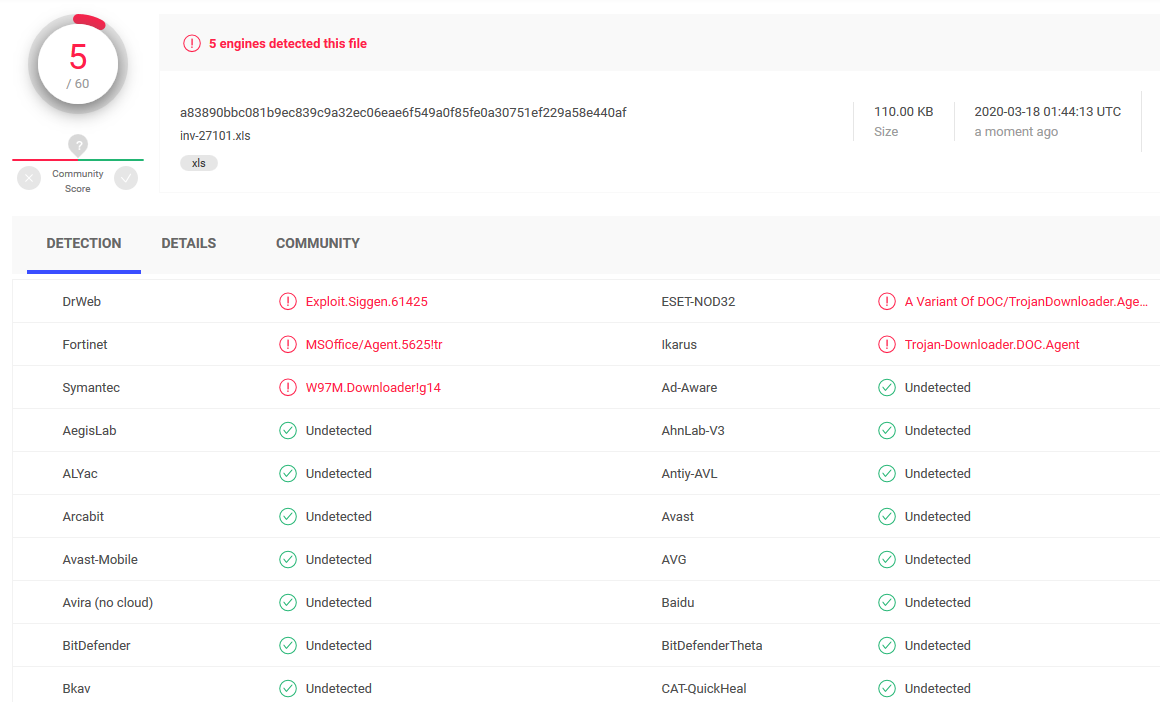Click DrWeb's red alert icon
Screen dimensions: 1160x702
point(288,302)
